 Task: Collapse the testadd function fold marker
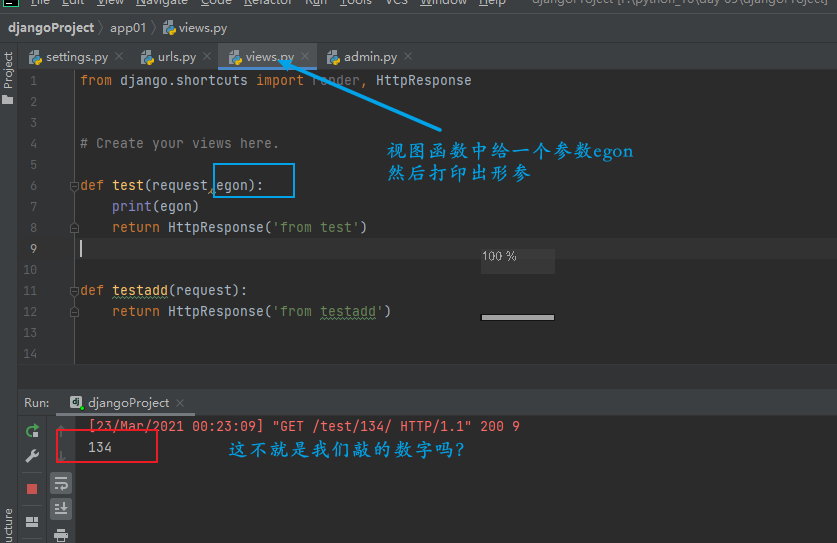(74, 291)
